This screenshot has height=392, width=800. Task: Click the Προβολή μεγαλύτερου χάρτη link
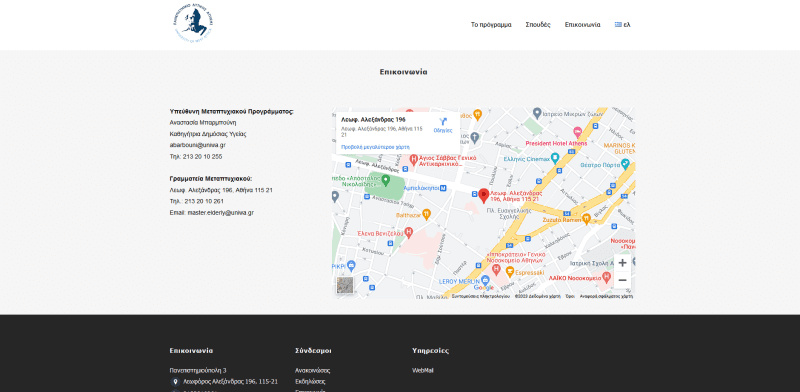point(375,147)
